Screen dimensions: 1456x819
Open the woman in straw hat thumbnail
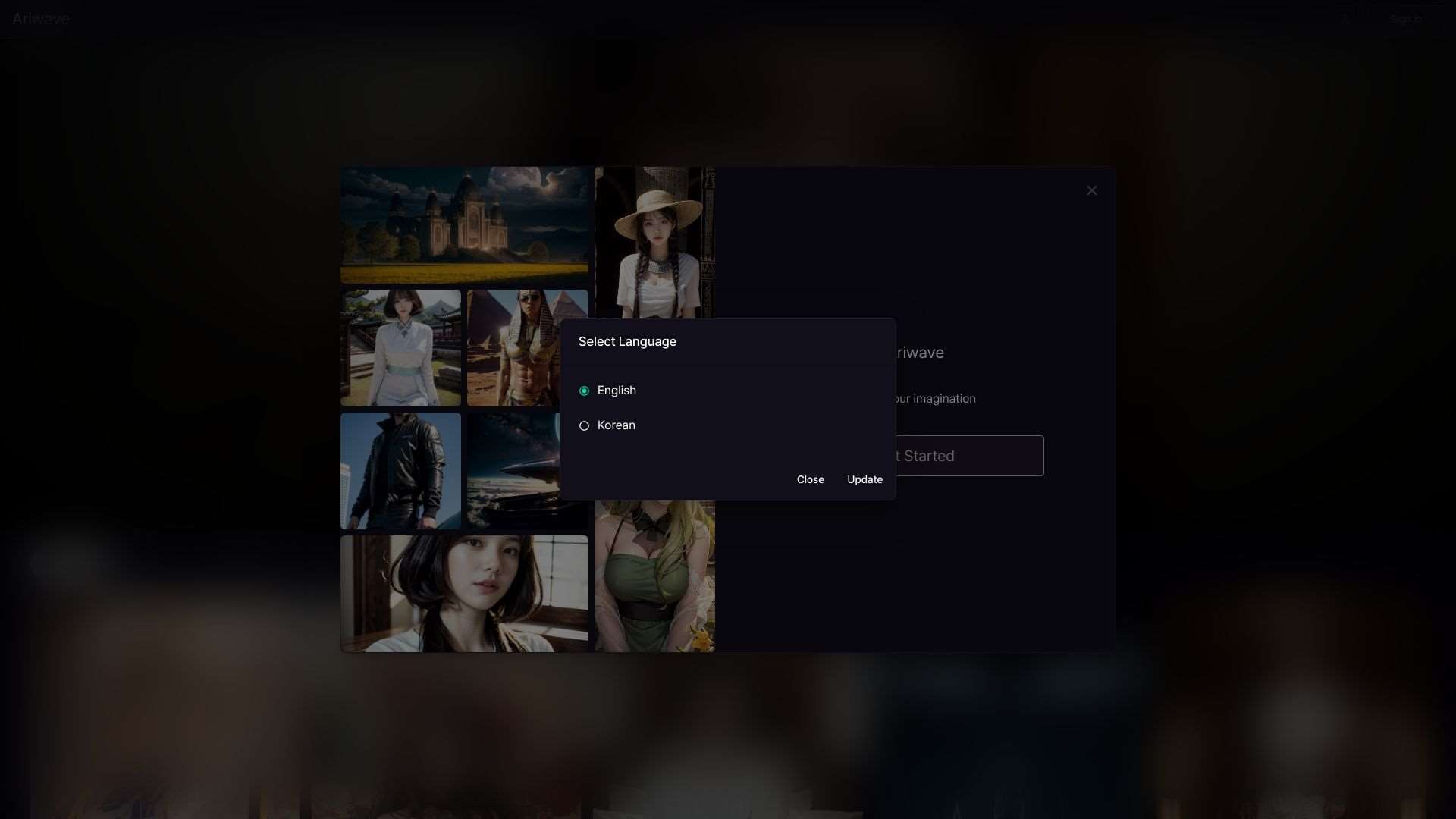point(655,243)
